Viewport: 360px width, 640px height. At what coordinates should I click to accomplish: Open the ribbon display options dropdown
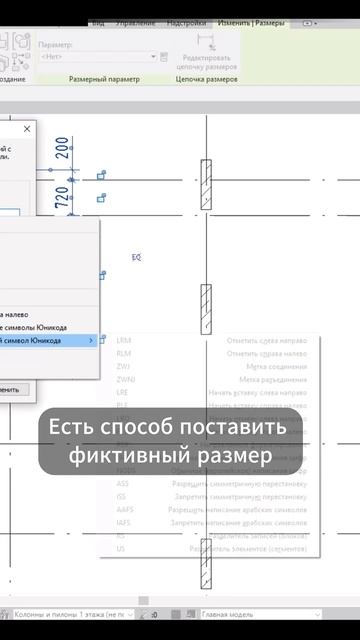310,24
